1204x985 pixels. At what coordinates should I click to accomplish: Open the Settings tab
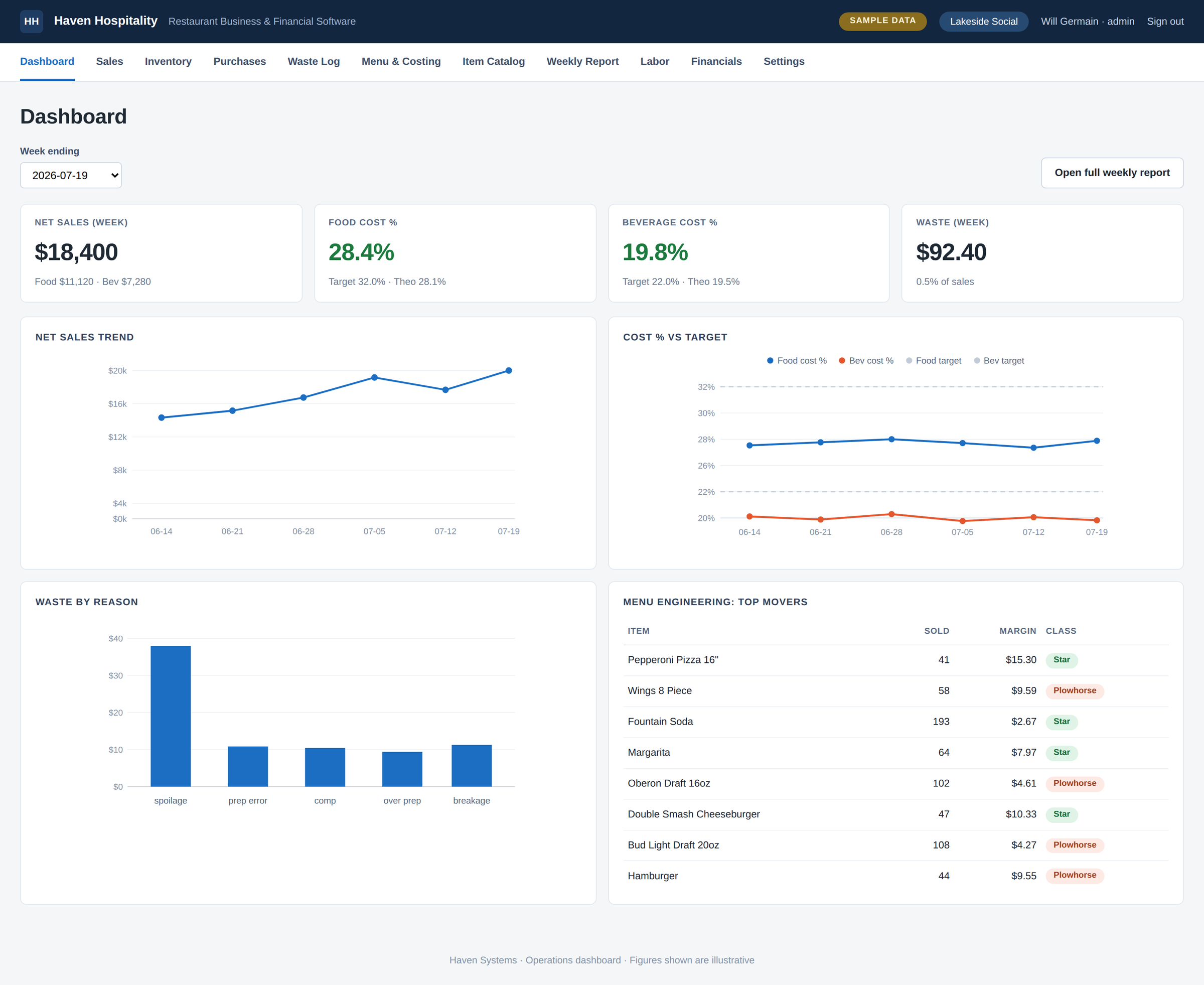[x=784, y=61]
